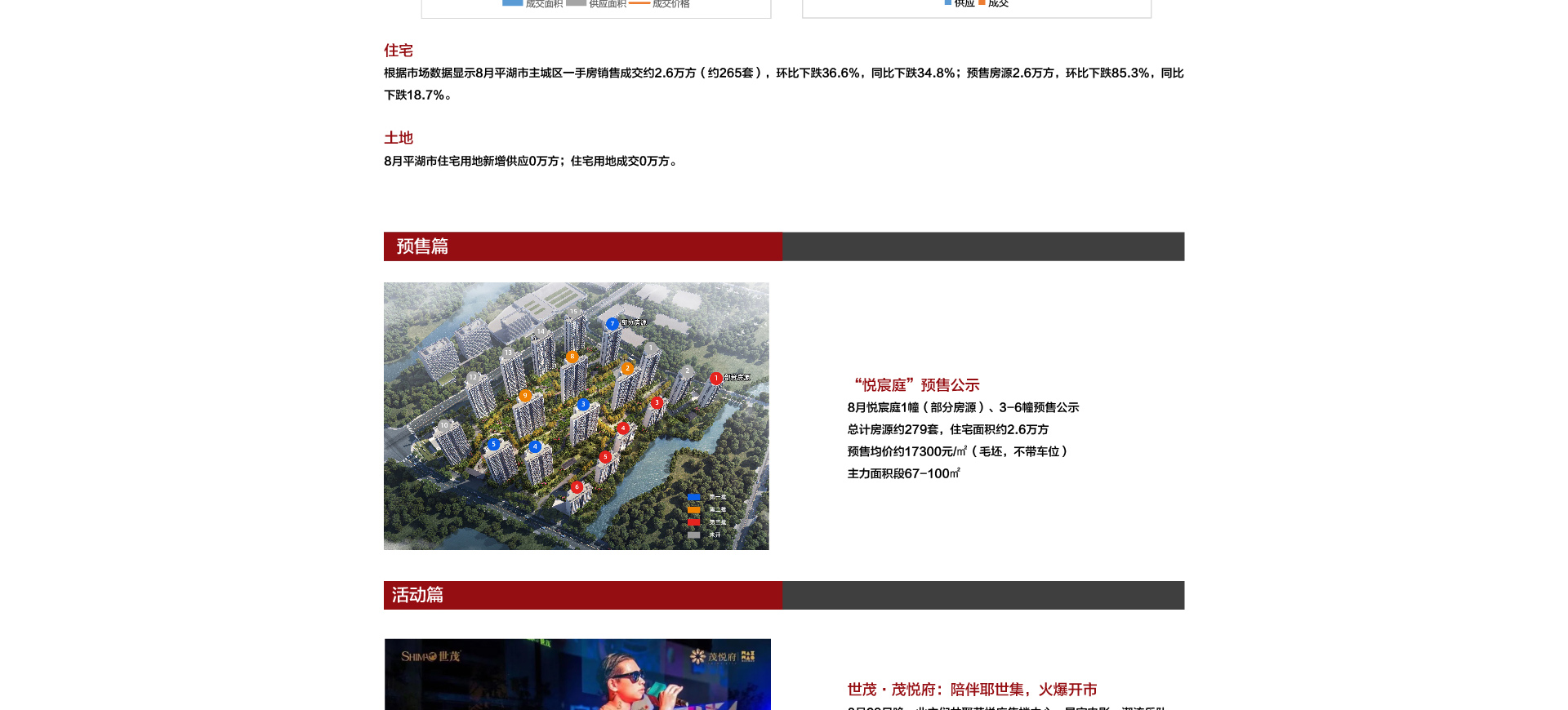Click blue marker 7 on site map
Screen dimensions: 1568x710
612,324
